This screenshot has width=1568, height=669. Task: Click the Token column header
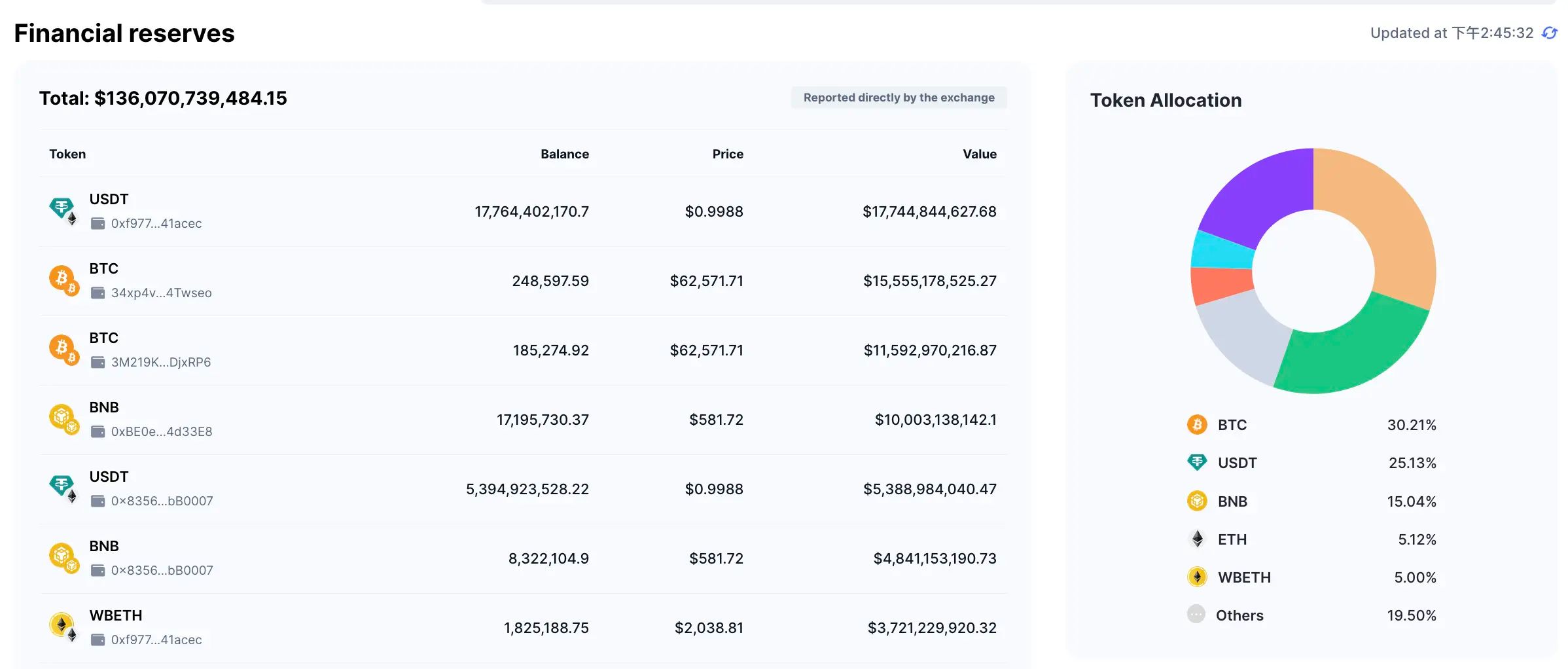pyautogui.click(x=67, y=154)
